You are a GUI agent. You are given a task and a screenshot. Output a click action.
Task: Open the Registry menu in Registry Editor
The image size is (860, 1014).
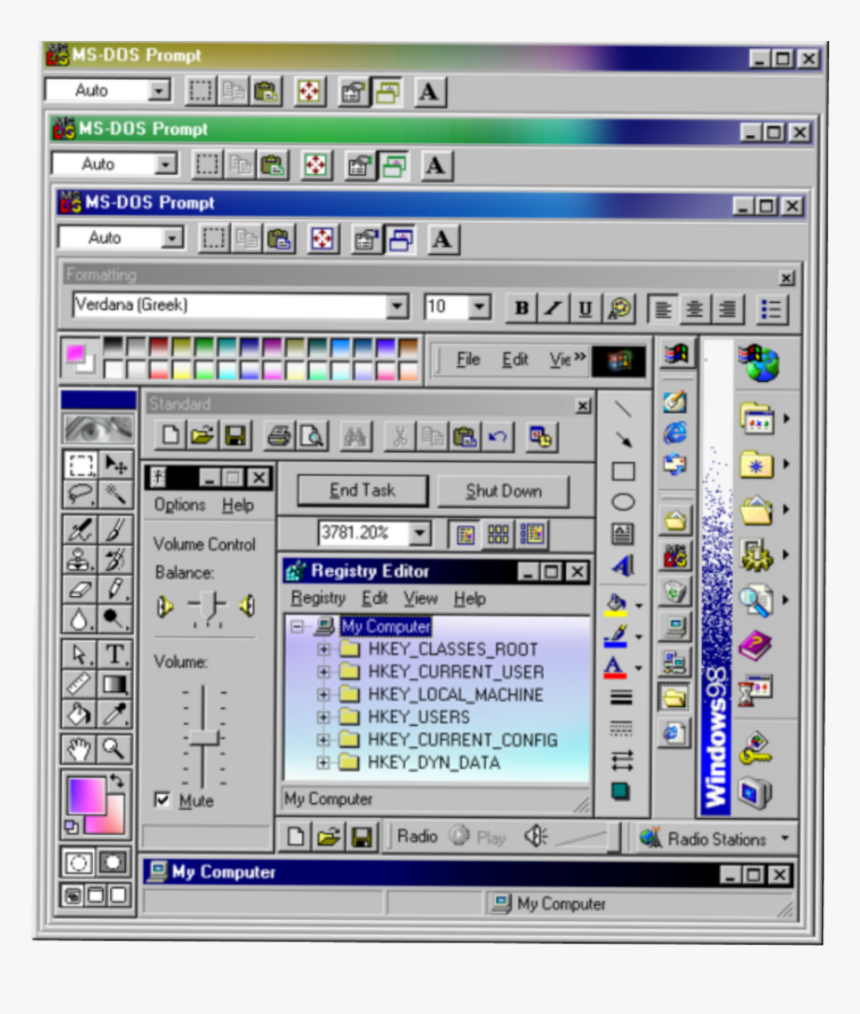318,598
